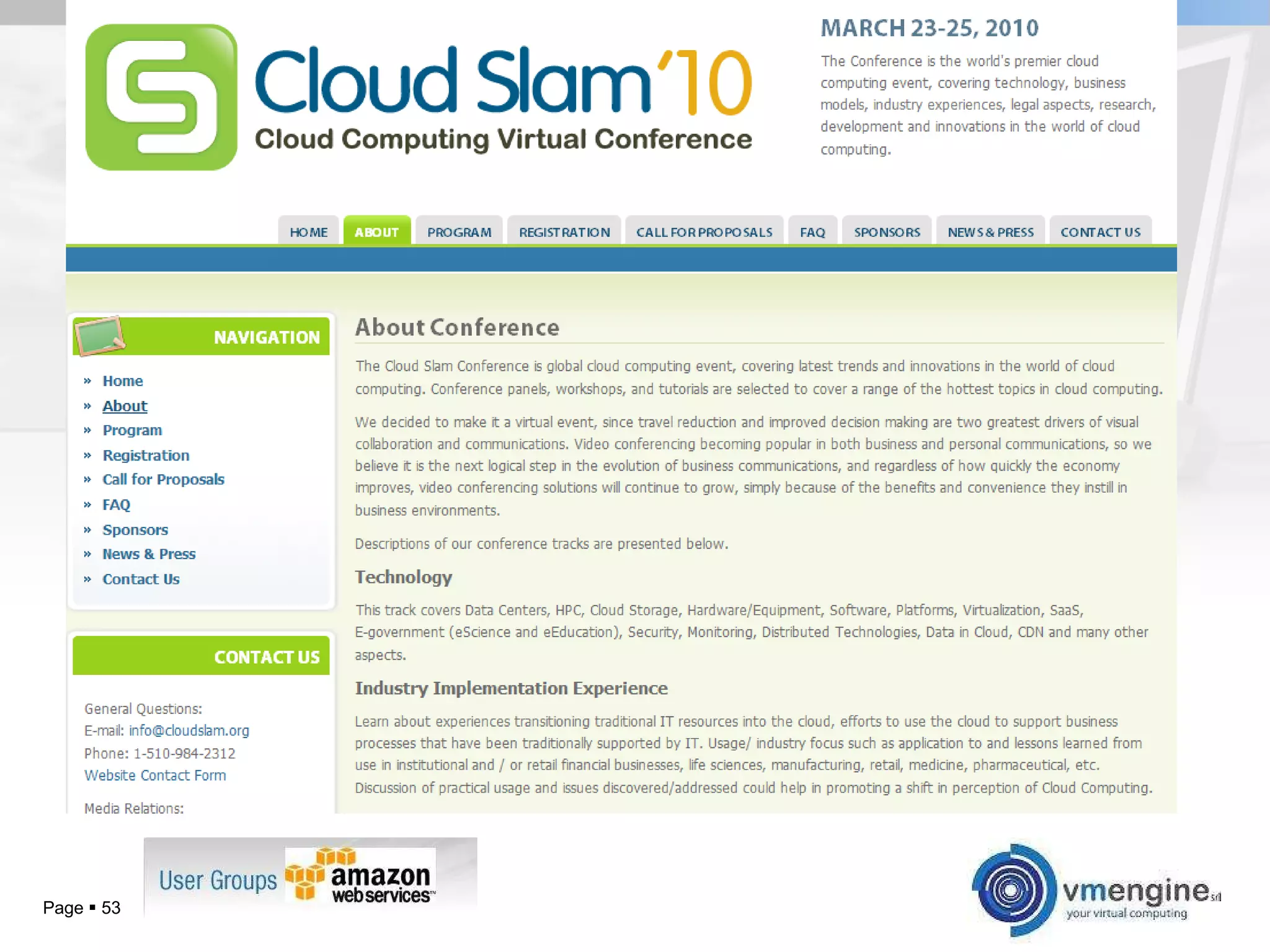Click the info@cloudslam.org email link
The image size is (1270, 952).
click(x=189, y=731)
